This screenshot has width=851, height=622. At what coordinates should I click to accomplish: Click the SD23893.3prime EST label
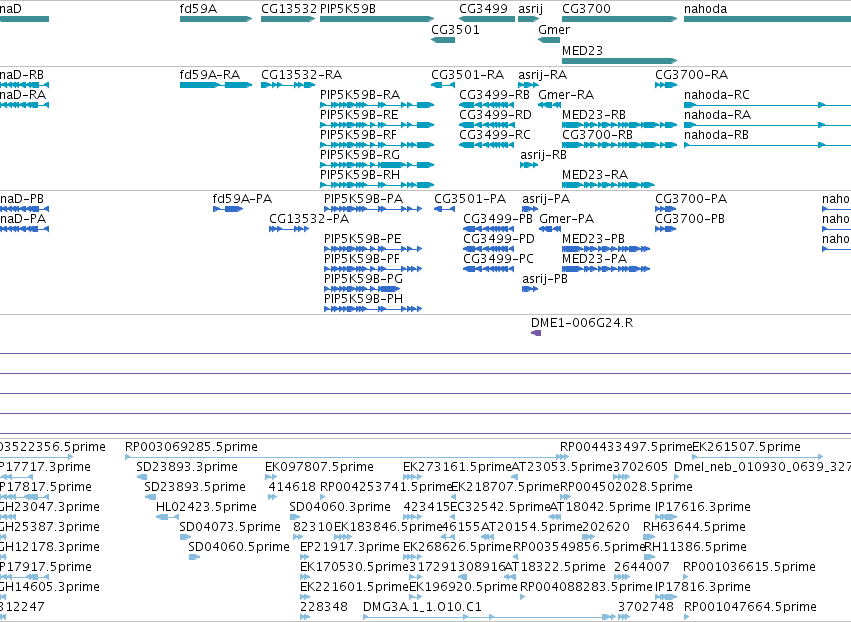click(x=187, y=467)
